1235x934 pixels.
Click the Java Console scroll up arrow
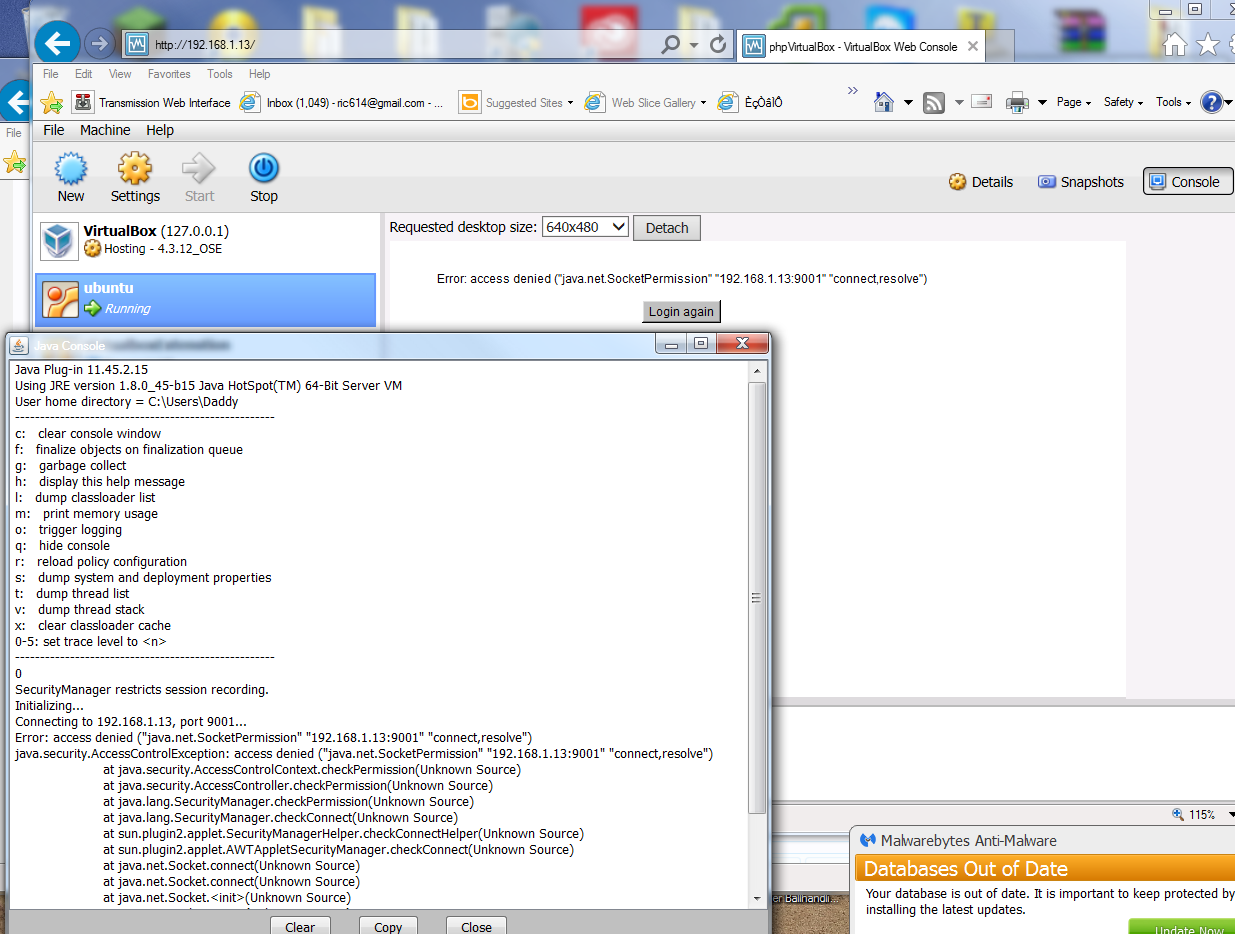click(757, 370)
